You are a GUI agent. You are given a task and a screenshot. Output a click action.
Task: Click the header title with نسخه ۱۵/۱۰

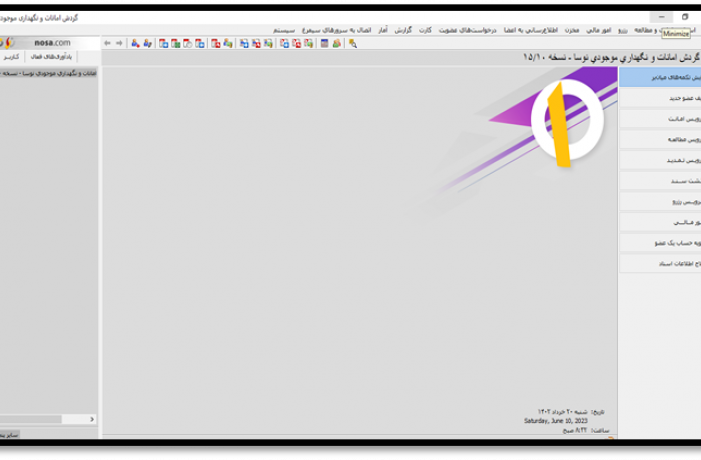(x=612, y=58)
